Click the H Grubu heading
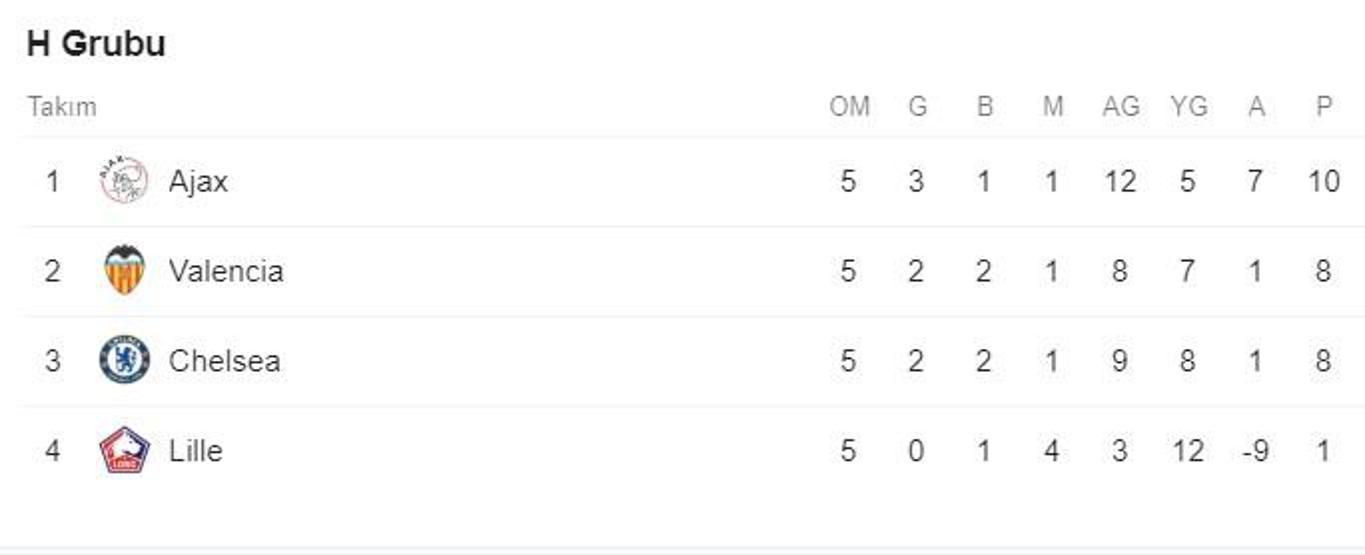This screenshot has width=1365, height=555. tap(96, 44)
